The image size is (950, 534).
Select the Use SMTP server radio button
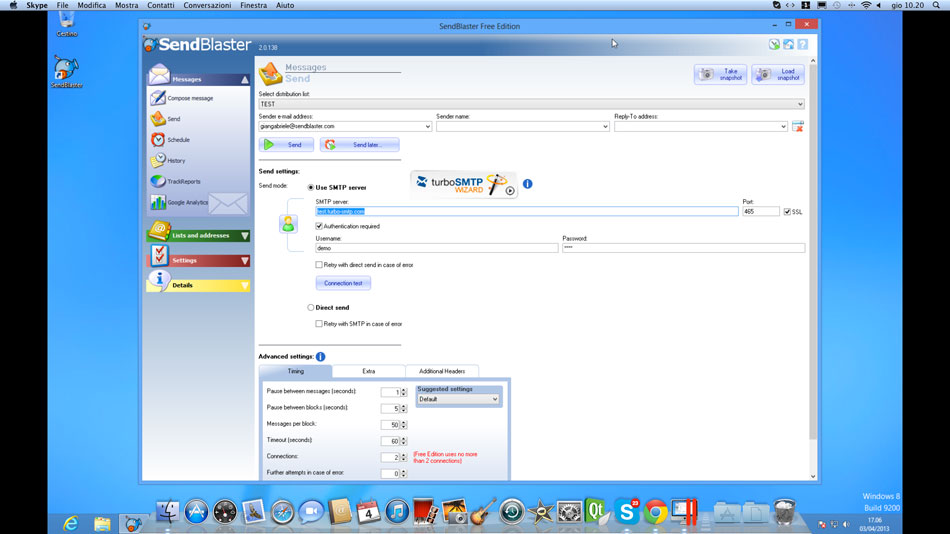tap(311, 187)
